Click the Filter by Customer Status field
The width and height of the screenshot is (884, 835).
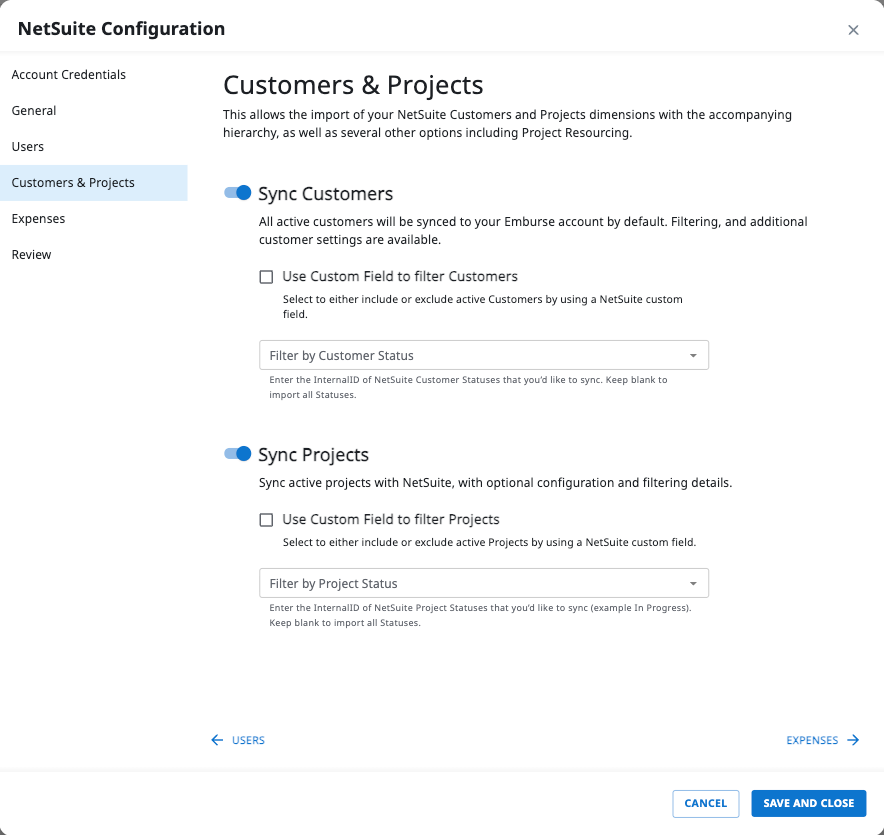click(484, 355)
